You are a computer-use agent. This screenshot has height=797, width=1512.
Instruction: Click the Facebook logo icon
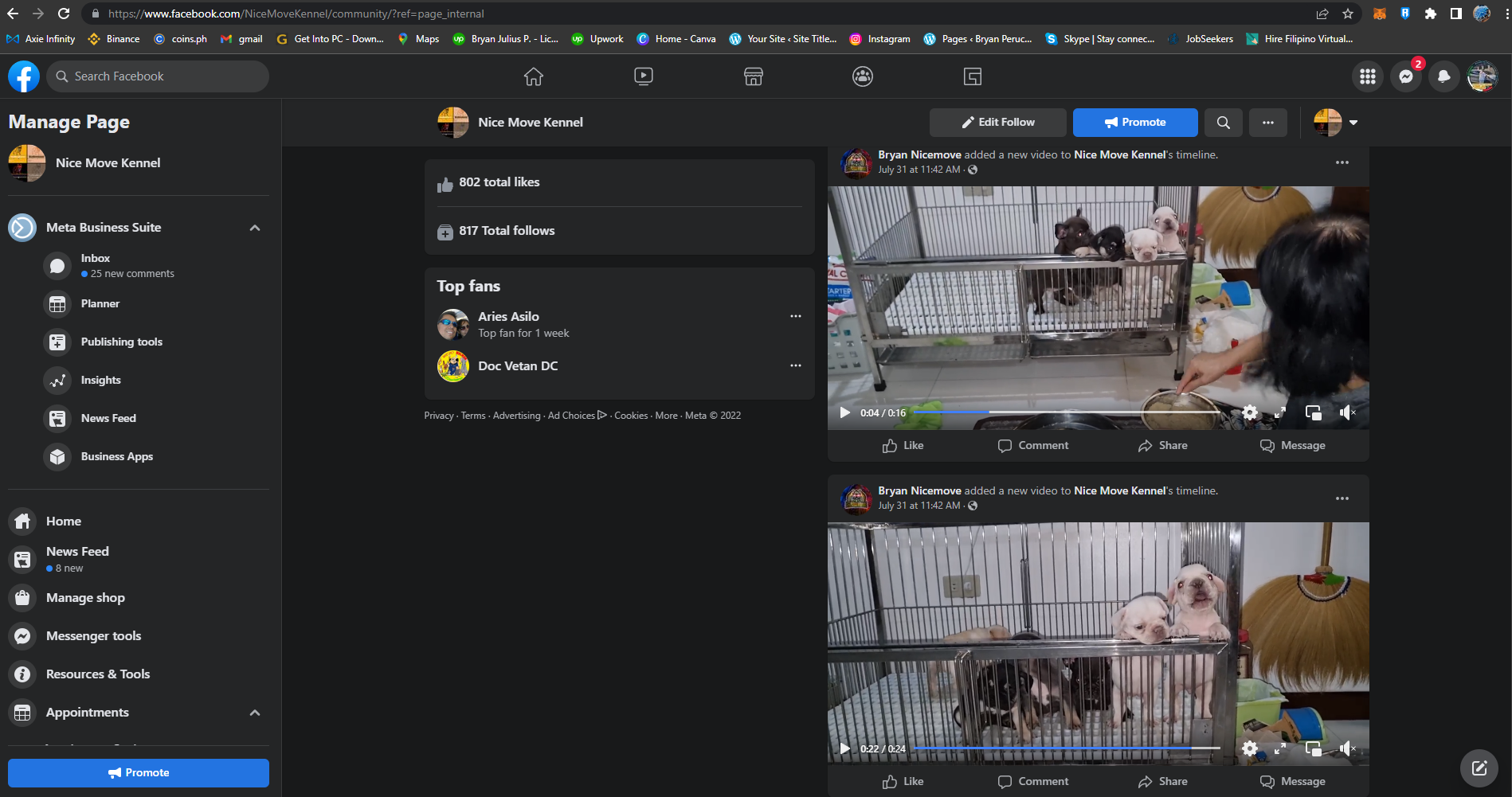(24, 76)
